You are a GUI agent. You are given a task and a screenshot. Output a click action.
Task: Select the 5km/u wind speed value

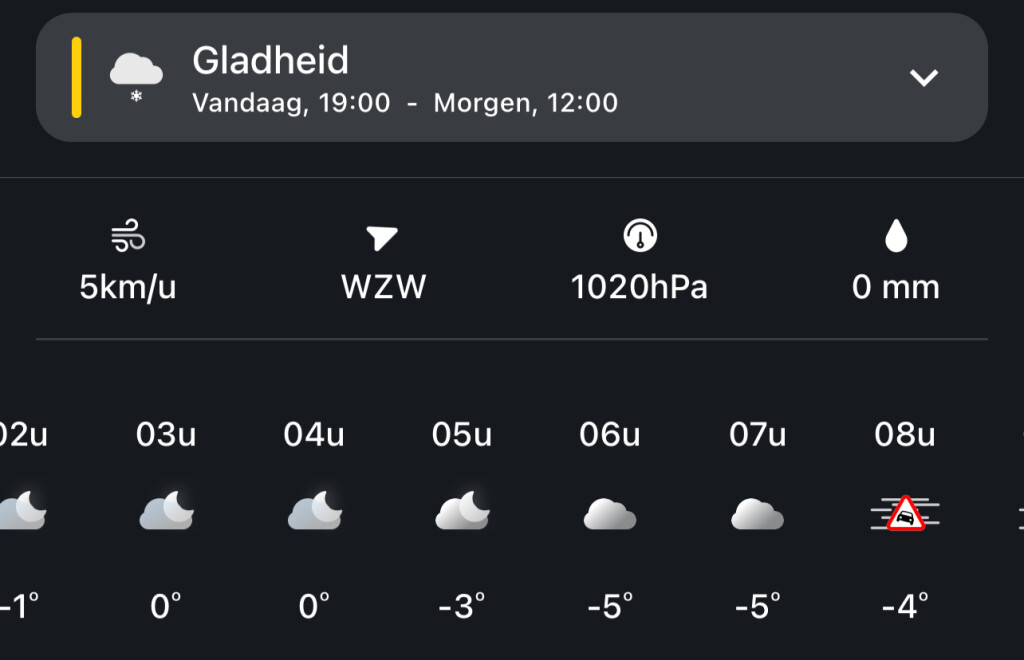128,288
